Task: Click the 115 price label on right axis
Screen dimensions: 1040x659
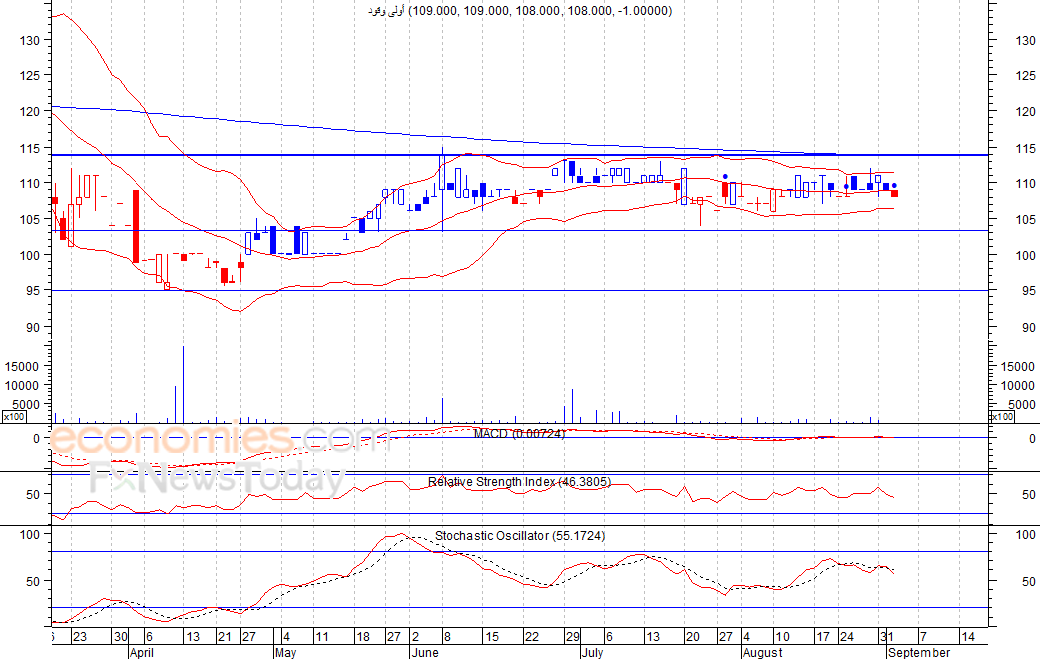Action: coord(1025,149)
